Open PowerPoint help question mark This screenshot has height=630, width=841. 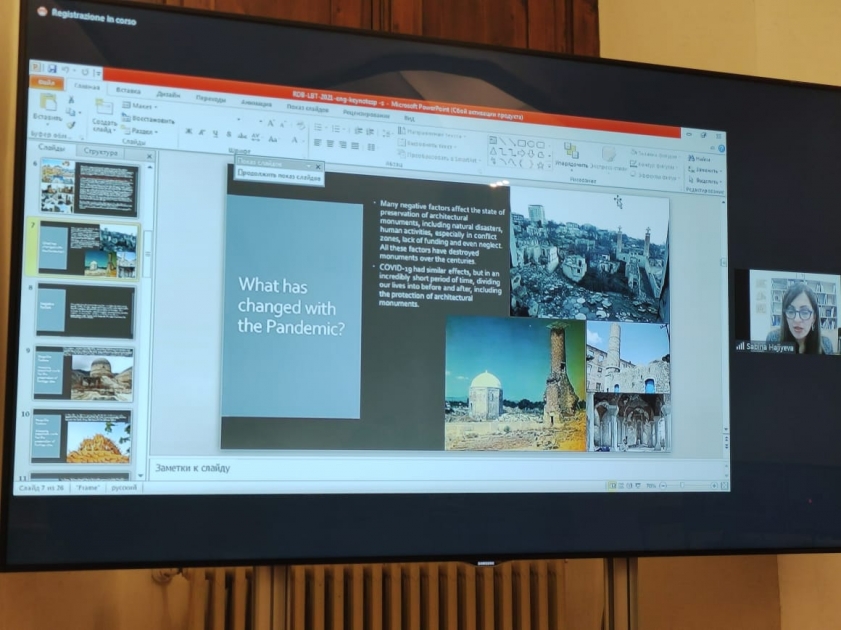(721, 149)
